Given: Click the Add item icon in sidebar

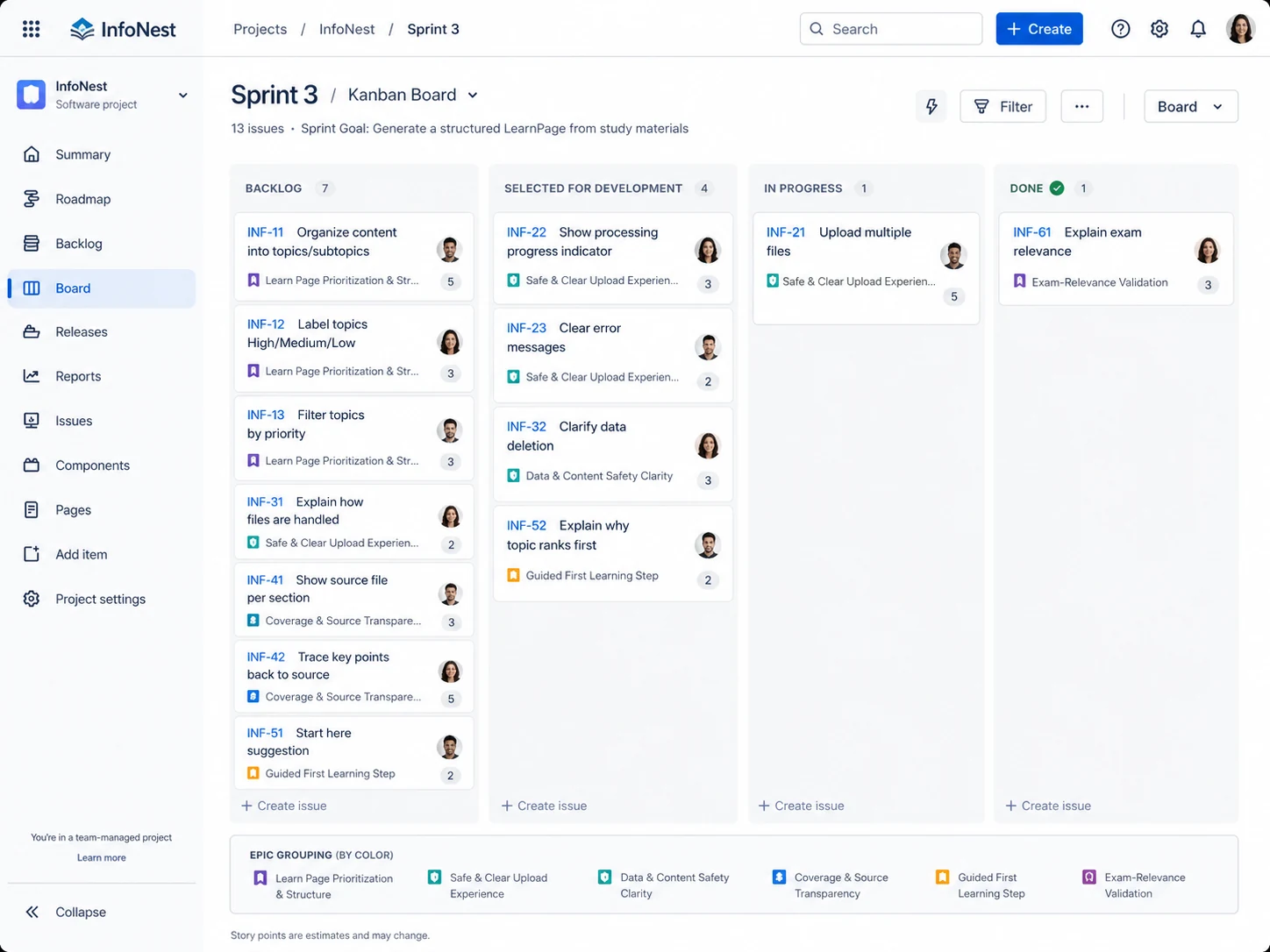Looking at the screenshot, I should pos(32,554).
